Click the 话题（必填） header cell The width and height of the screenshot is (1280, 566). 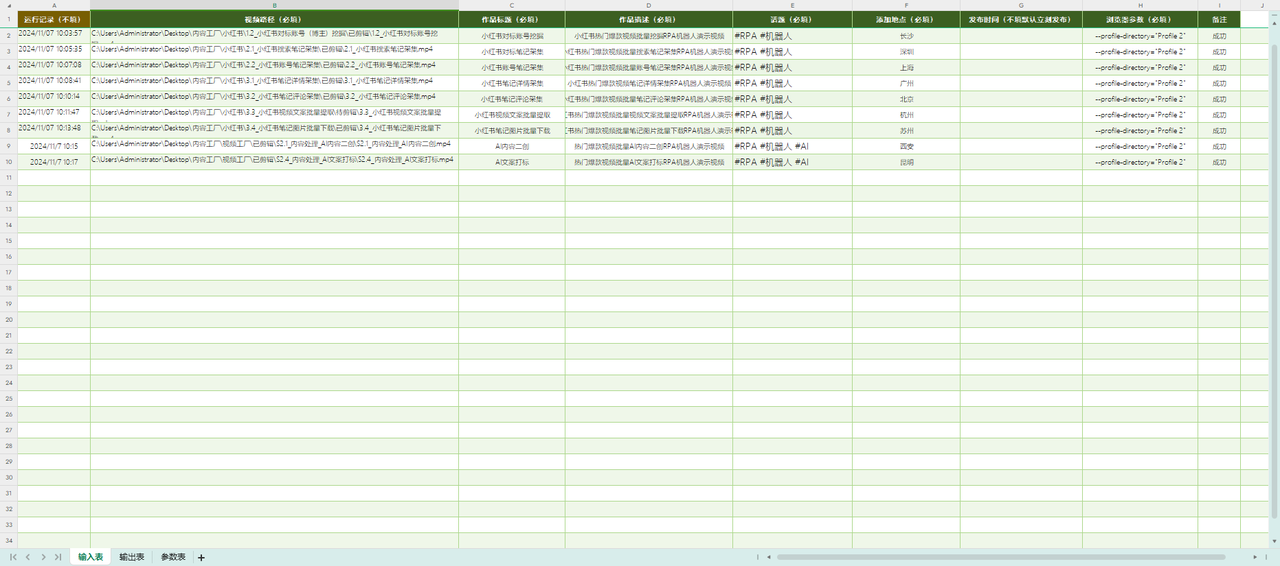point(792,19)
